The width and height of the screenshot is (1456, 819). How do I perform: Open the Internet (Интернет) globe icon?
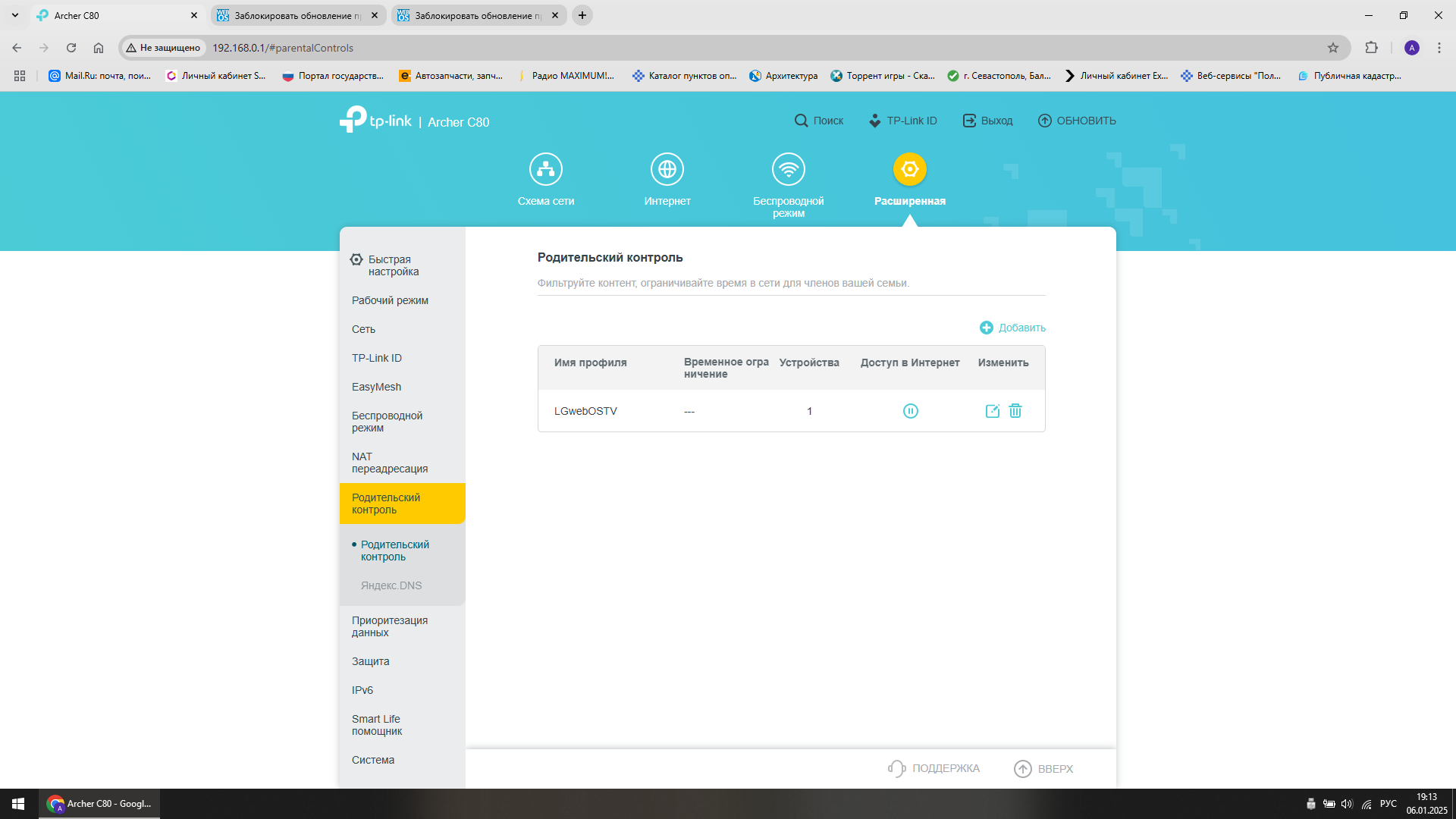click(667, 169)
